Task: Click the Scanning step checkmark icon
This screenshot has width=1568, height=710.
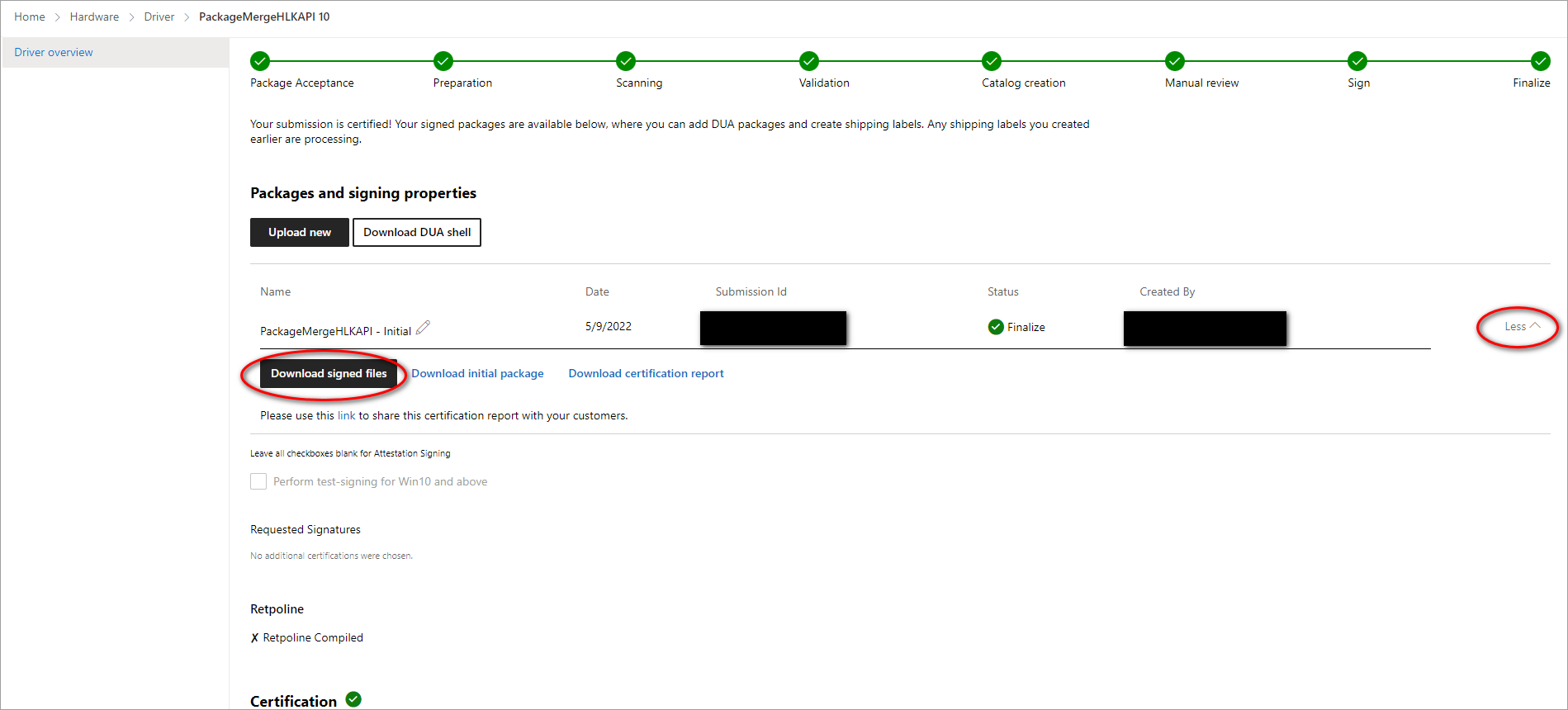Action: click(626, 61)
